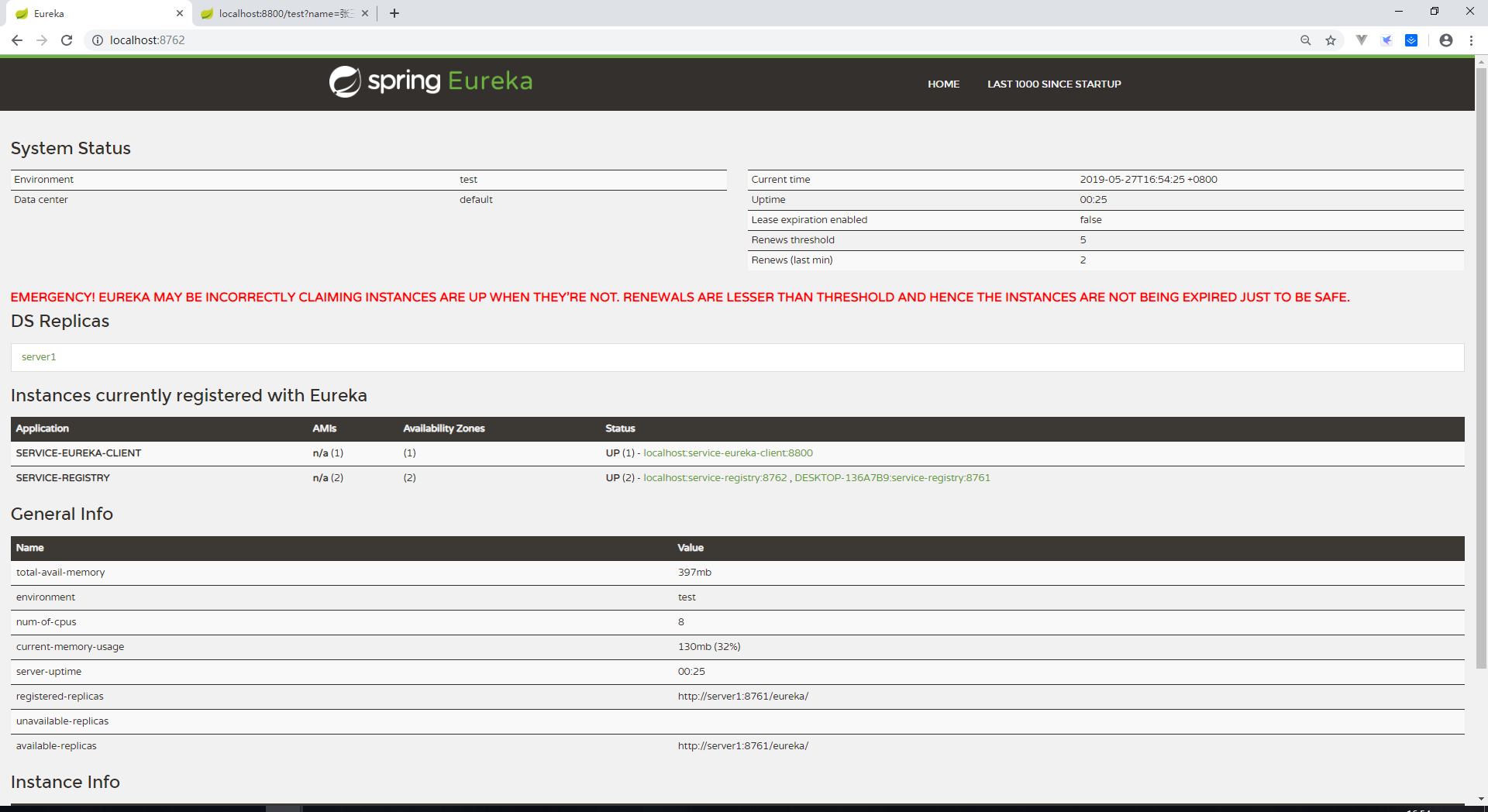Click the current-memory-usage value 130mb (32%)
1488x812 pixels.
pyautogui.click(x=709, y=647)
